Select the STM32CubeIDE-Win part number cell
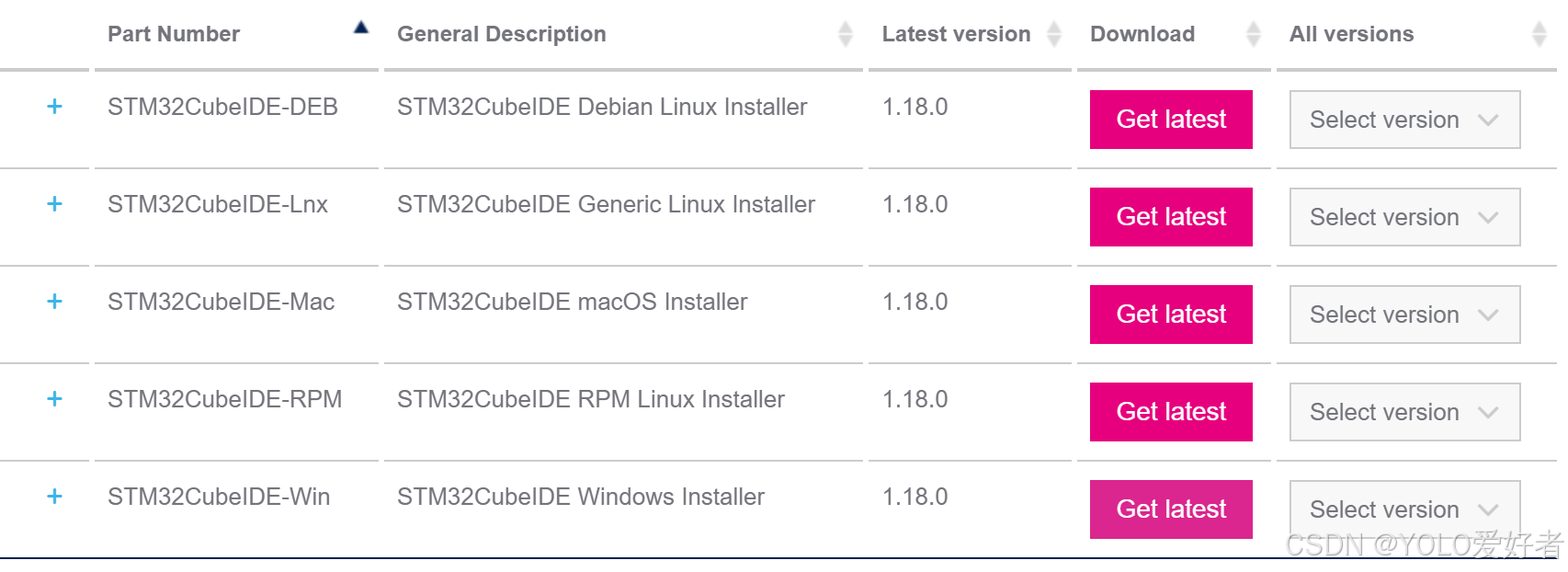This screenshot has width=1568, height=572. pyautogui.click(x=219, y=497)
